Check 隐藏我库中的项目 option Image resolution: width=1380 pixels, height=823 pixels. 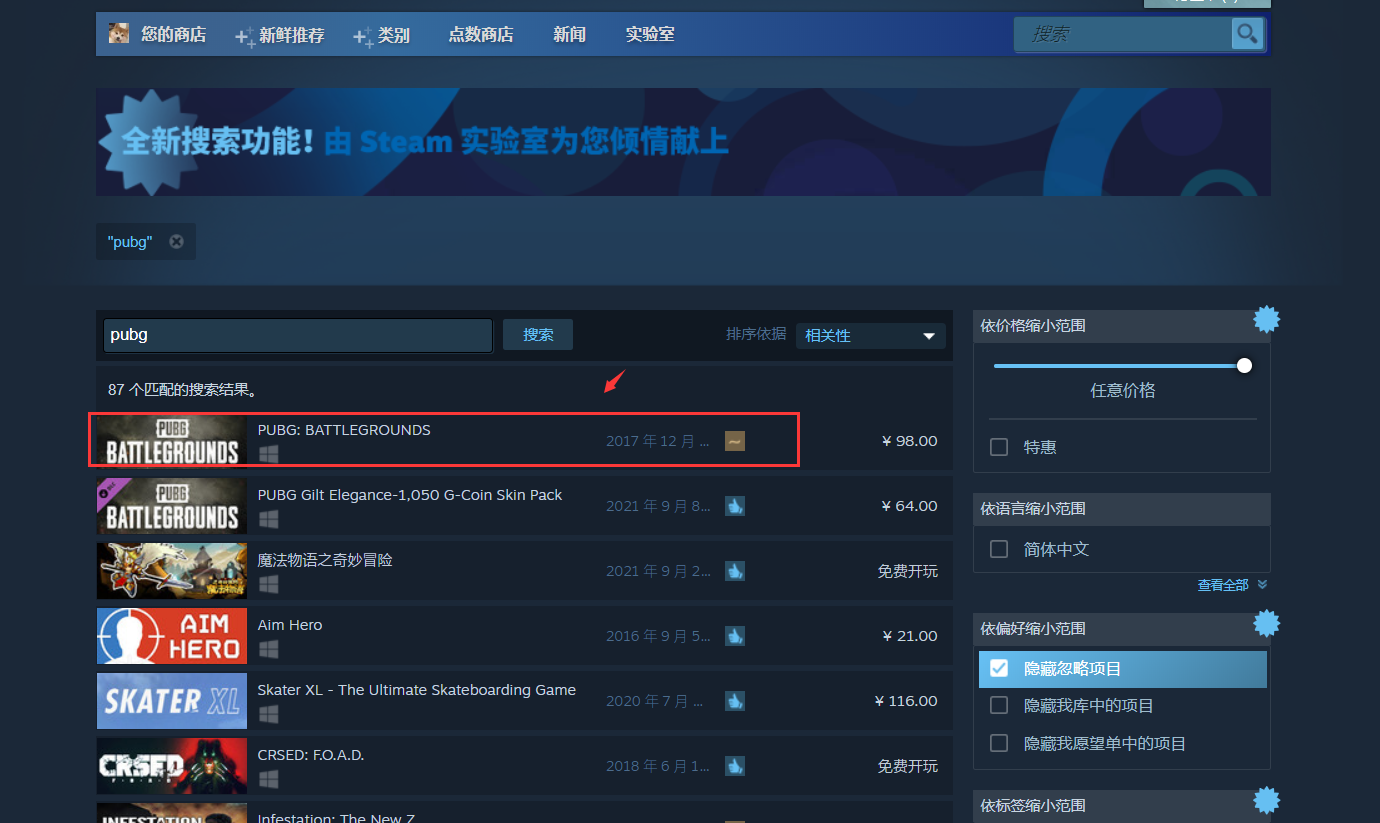coord(999,706)
